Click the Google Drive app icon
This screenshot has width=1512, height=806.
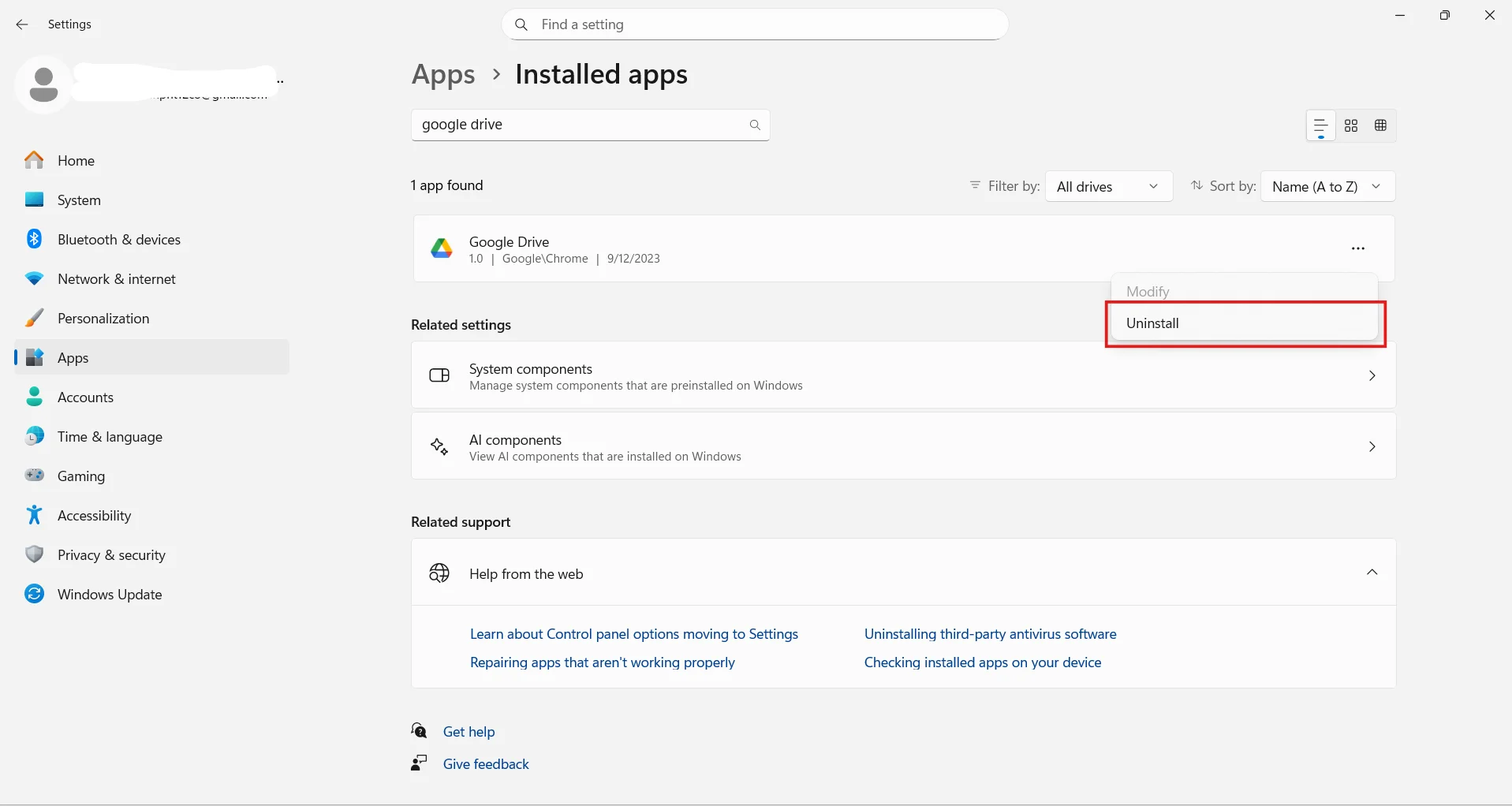click(x=442, y=249)
